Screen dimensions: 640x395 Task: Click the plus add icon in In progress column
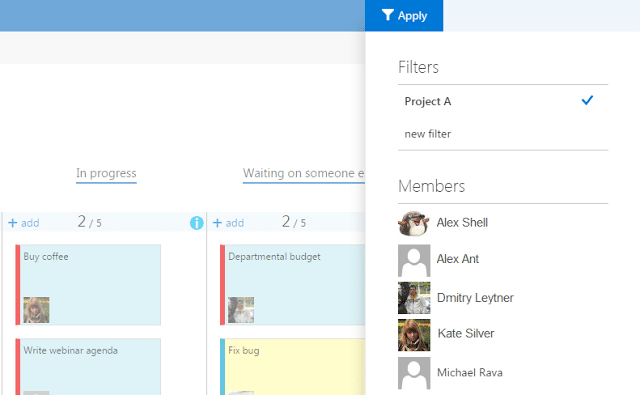tap(13, 223)
